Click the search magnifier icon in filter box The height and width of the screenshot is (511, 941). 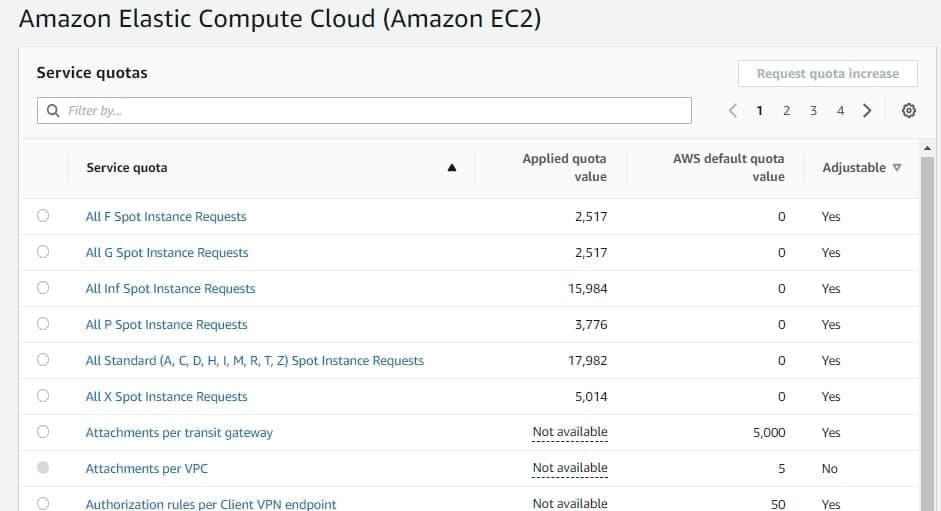click(53, 110)
